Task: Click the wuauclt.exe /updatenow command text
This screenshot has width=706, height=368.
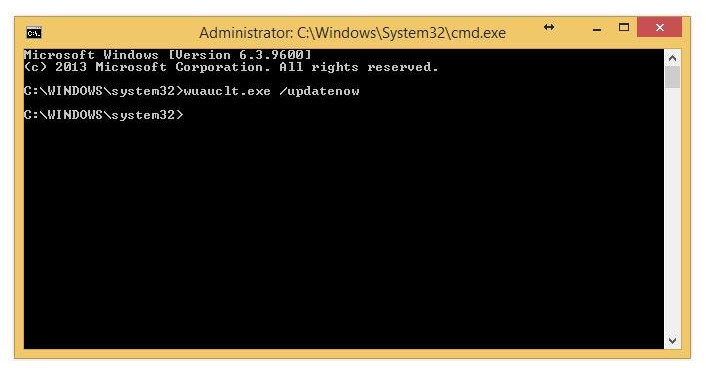Action: point(272,91)
